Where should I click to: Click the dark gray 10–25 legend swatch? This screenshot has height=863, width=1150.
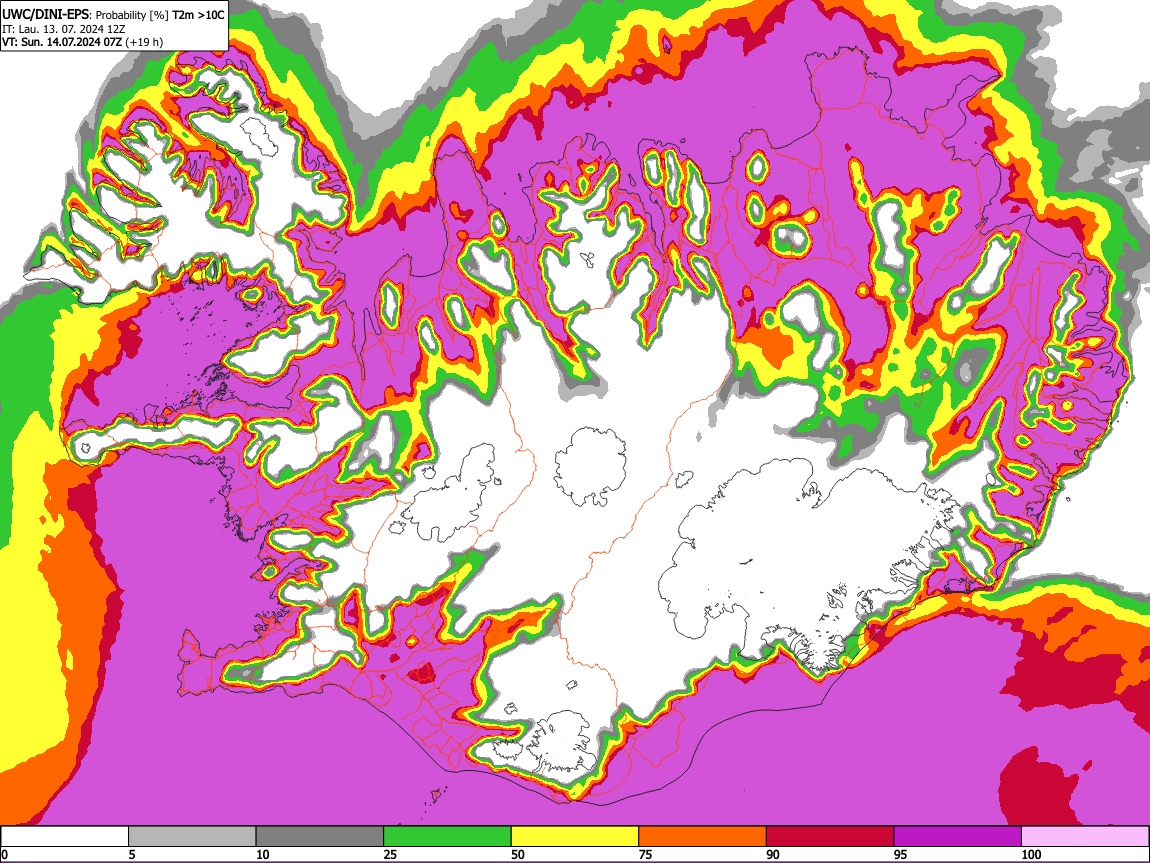coord(320,837)
